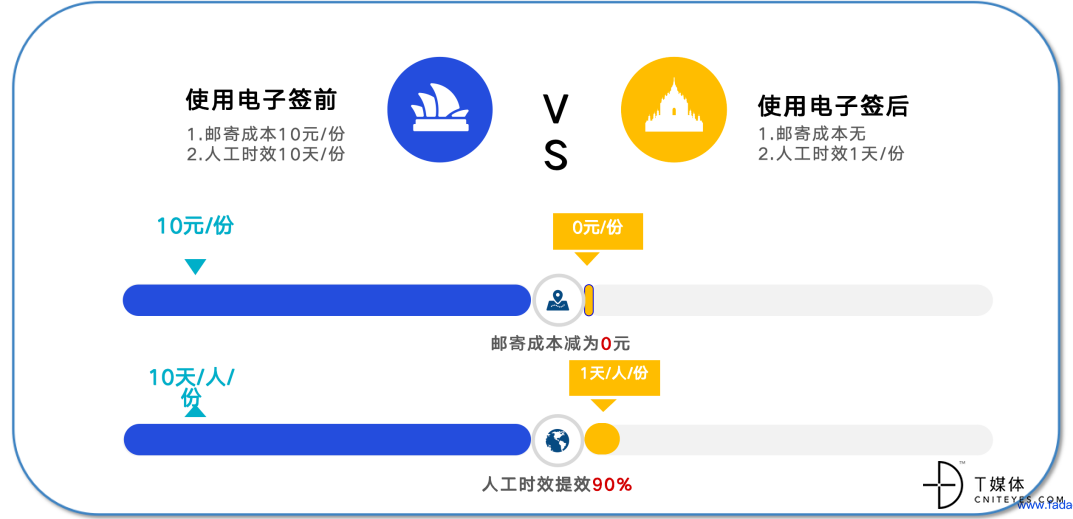Viewport: 1073px width, 519px height.
Task: Click the blue filled mailing cost bar
Action: tap(327, 300)
